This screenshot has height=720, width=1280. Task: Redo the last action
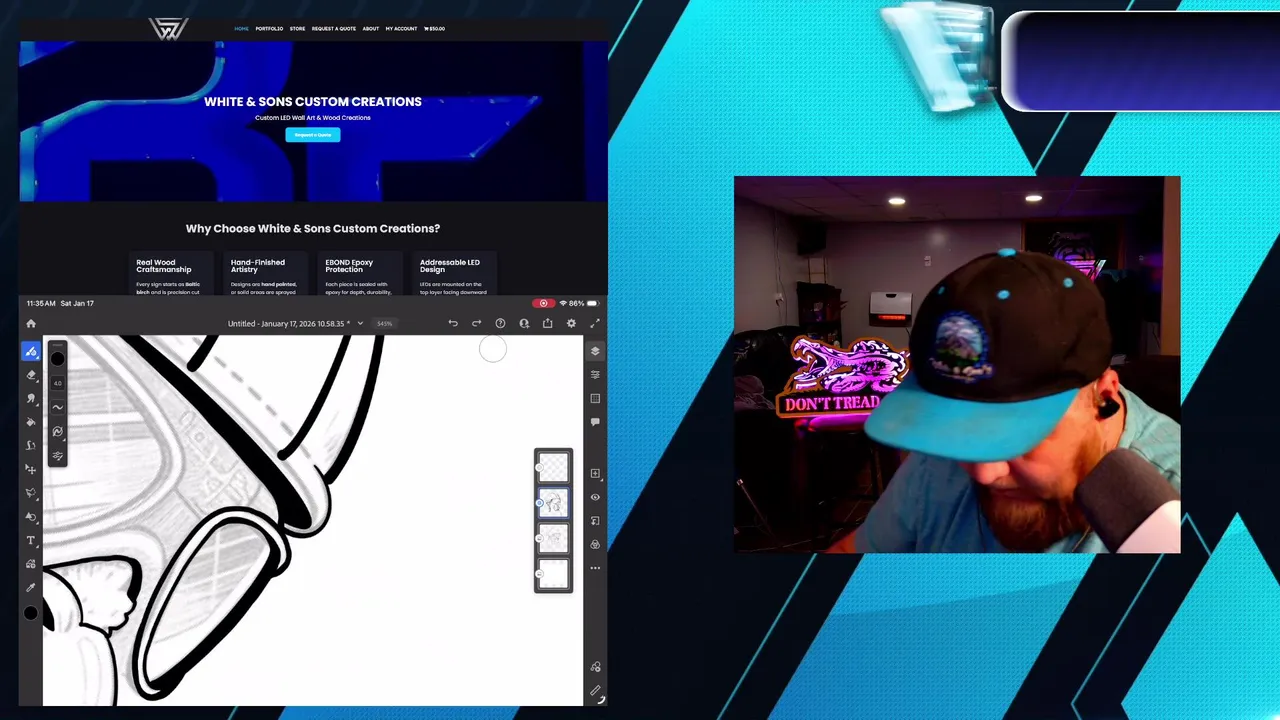(476, 323)
